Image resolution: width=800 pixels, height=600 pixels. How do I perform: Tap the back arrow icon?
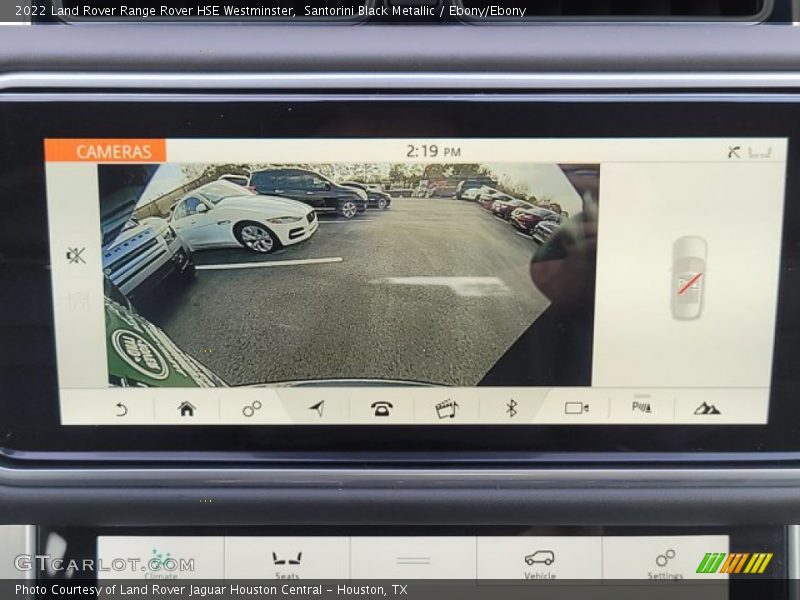coord(121,408)
